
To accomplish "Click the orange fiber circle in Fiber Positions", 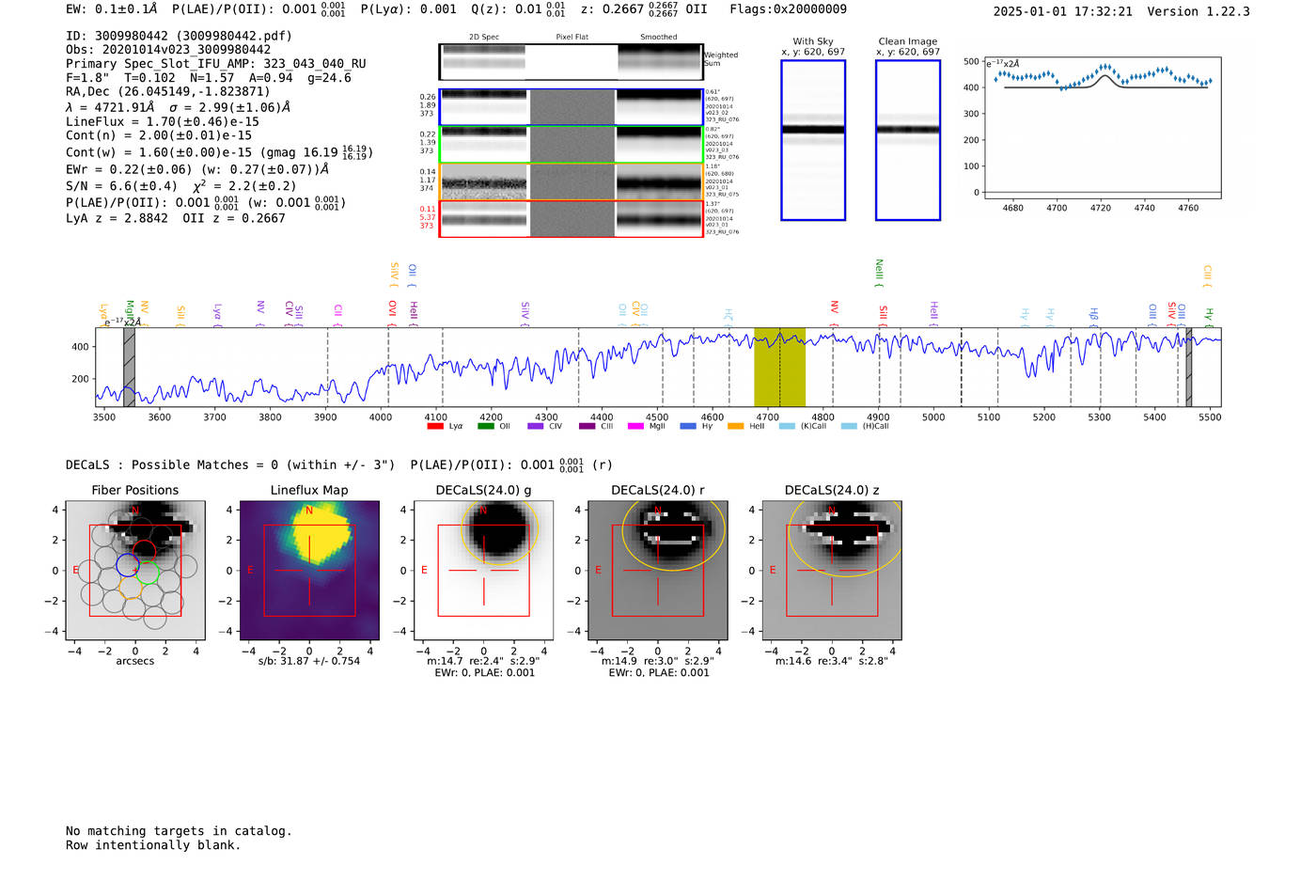I will click(x=131, y=588).
